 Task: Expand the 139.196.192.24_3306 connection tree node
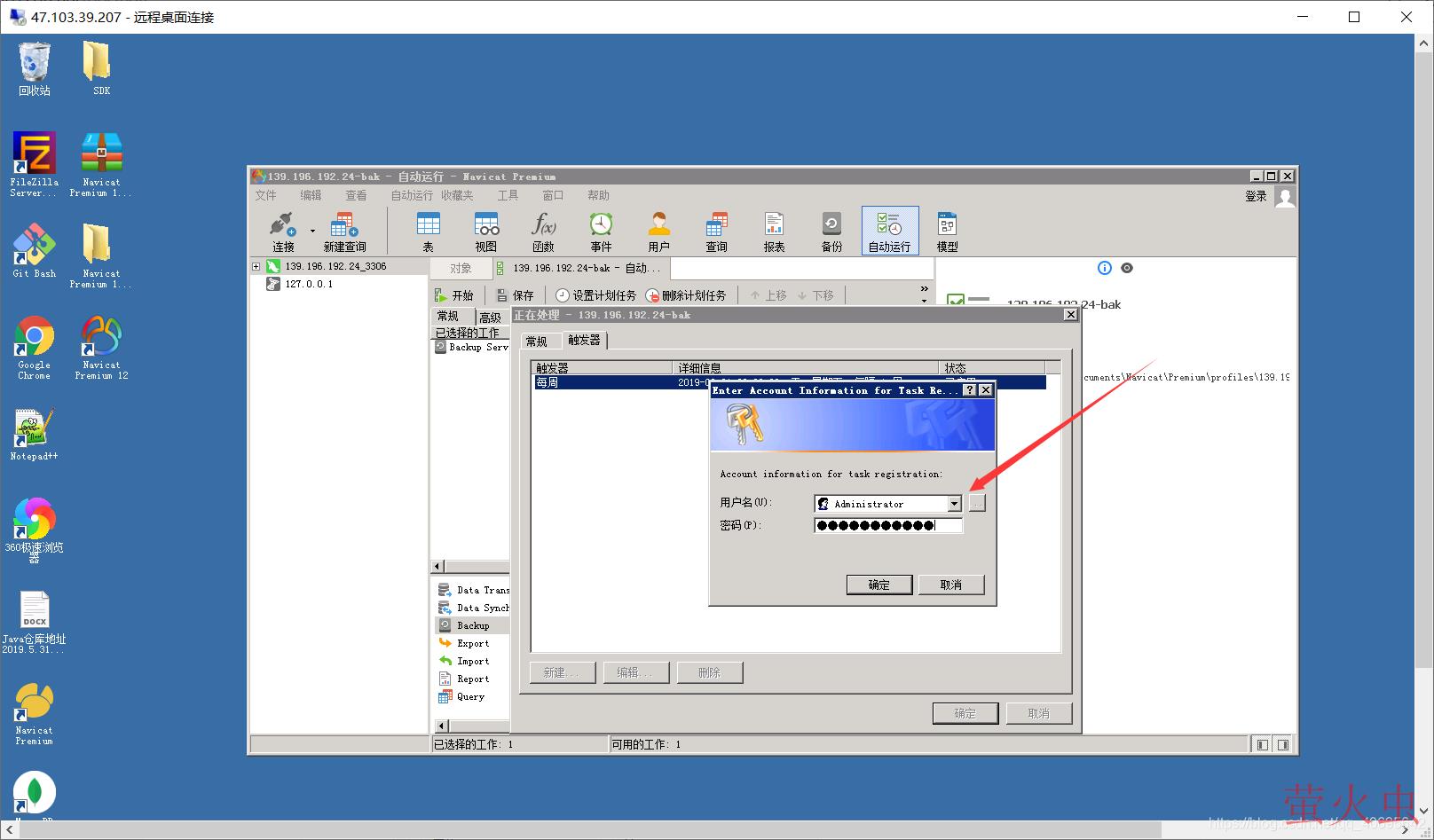tap(256, 266)
